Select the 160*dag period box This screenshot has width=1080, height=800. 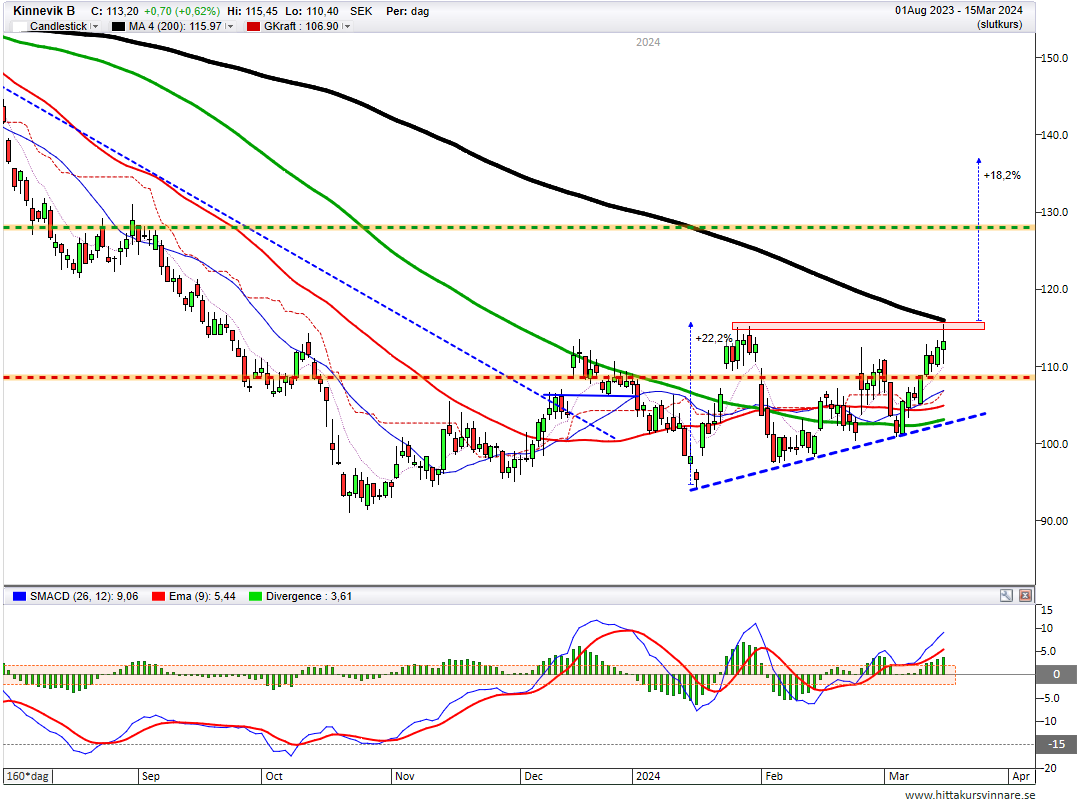tap(28, 776)
